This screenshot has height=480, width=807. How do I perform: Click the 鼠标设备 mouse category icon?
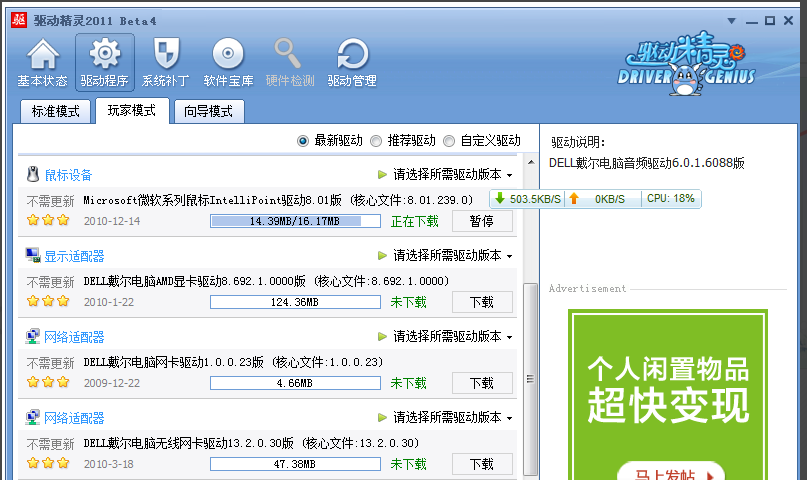(33, 175)
